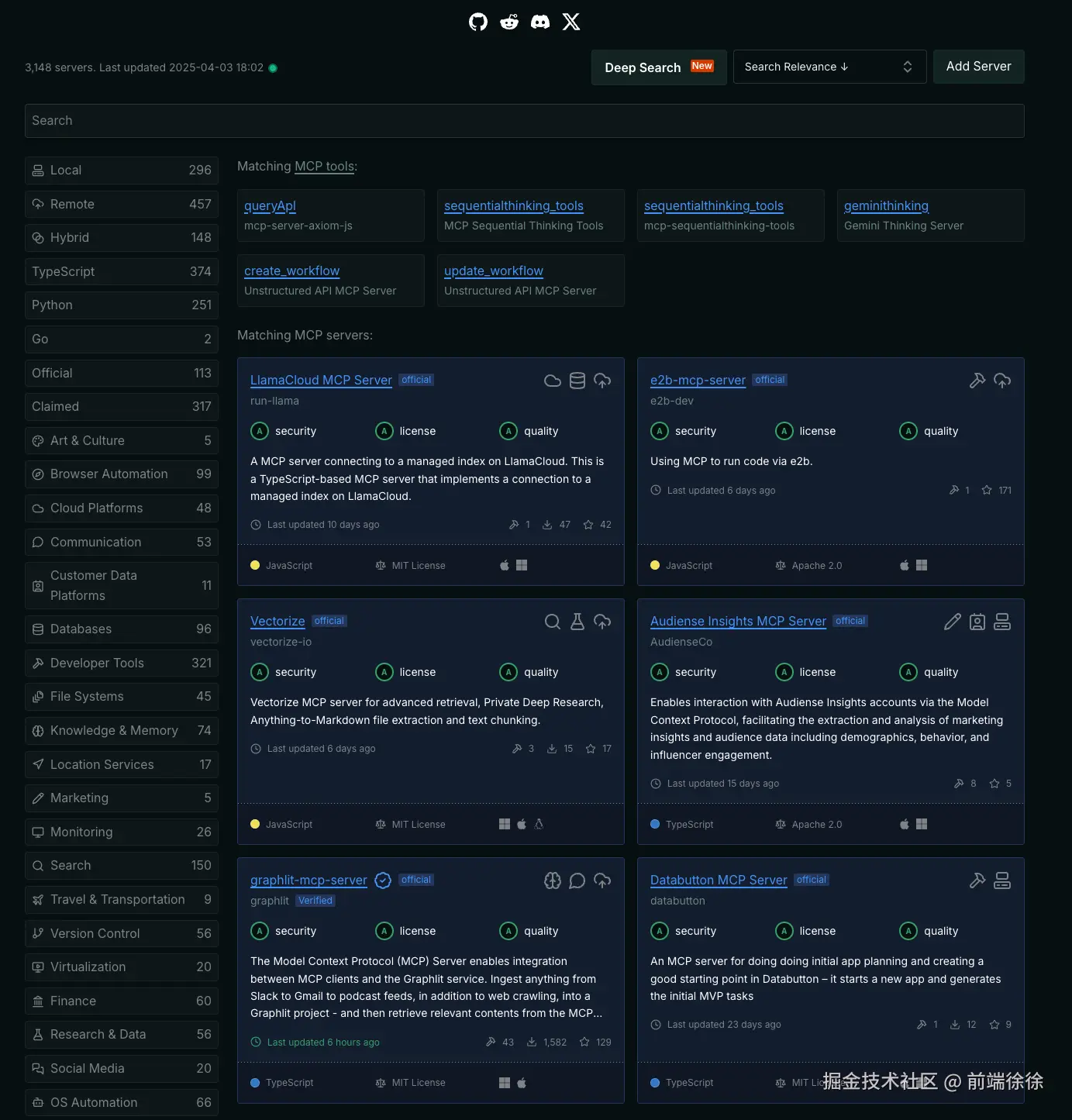
Task: Select Finance category
Action: coord(122,1001)
